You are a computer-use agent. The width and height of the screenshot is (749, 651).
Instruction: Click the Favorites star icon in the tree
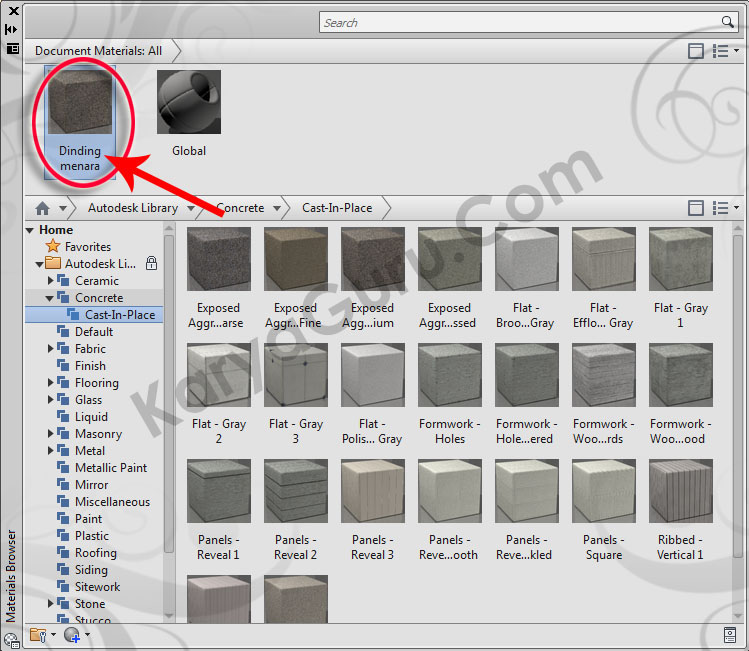[53, 247]
